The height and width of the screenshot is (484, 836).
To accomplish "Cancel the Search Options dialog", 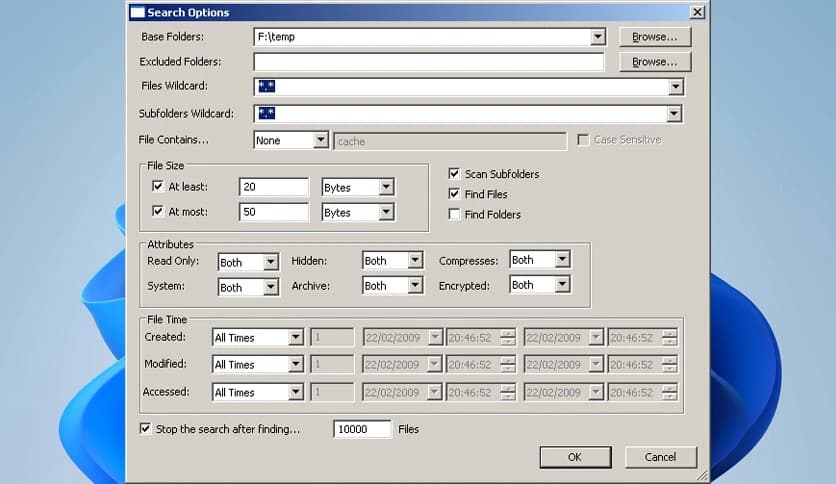I will (661, 457).
